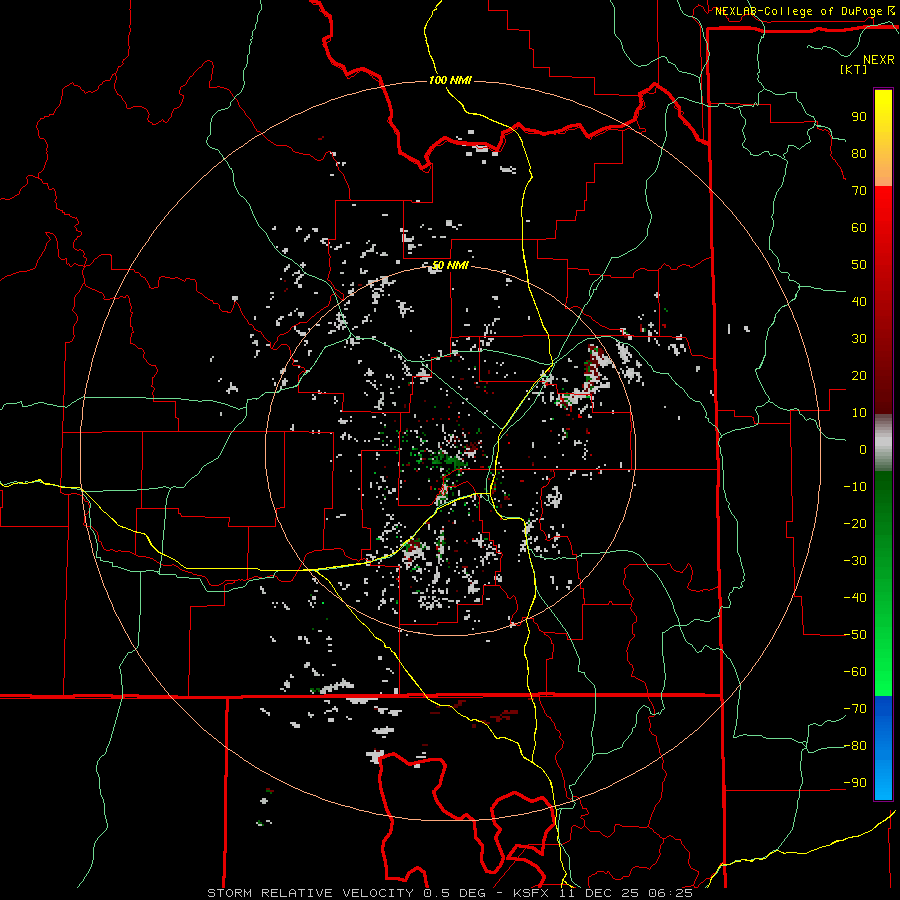The image size is (900, 900).
Task: Click the 06:25 time stamp
Action: pos(670,893)
